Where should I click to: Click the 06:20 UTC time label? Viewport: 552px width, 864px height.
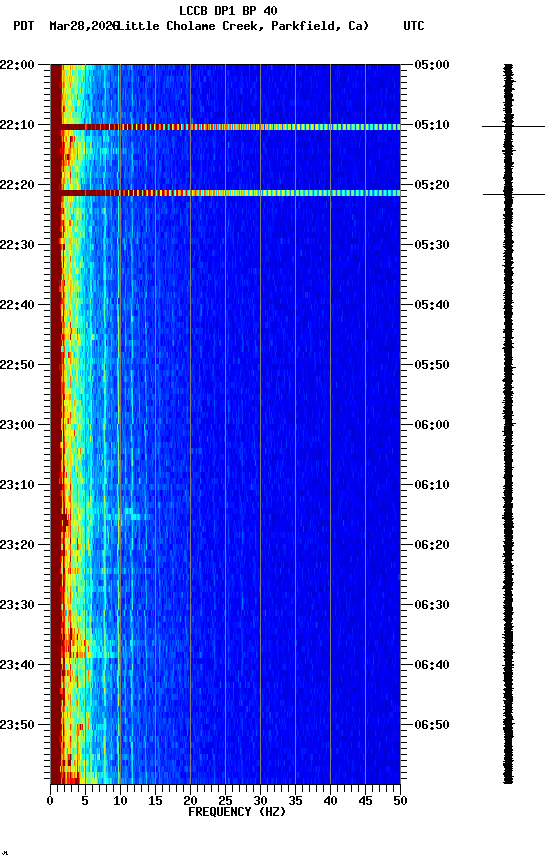432,545
